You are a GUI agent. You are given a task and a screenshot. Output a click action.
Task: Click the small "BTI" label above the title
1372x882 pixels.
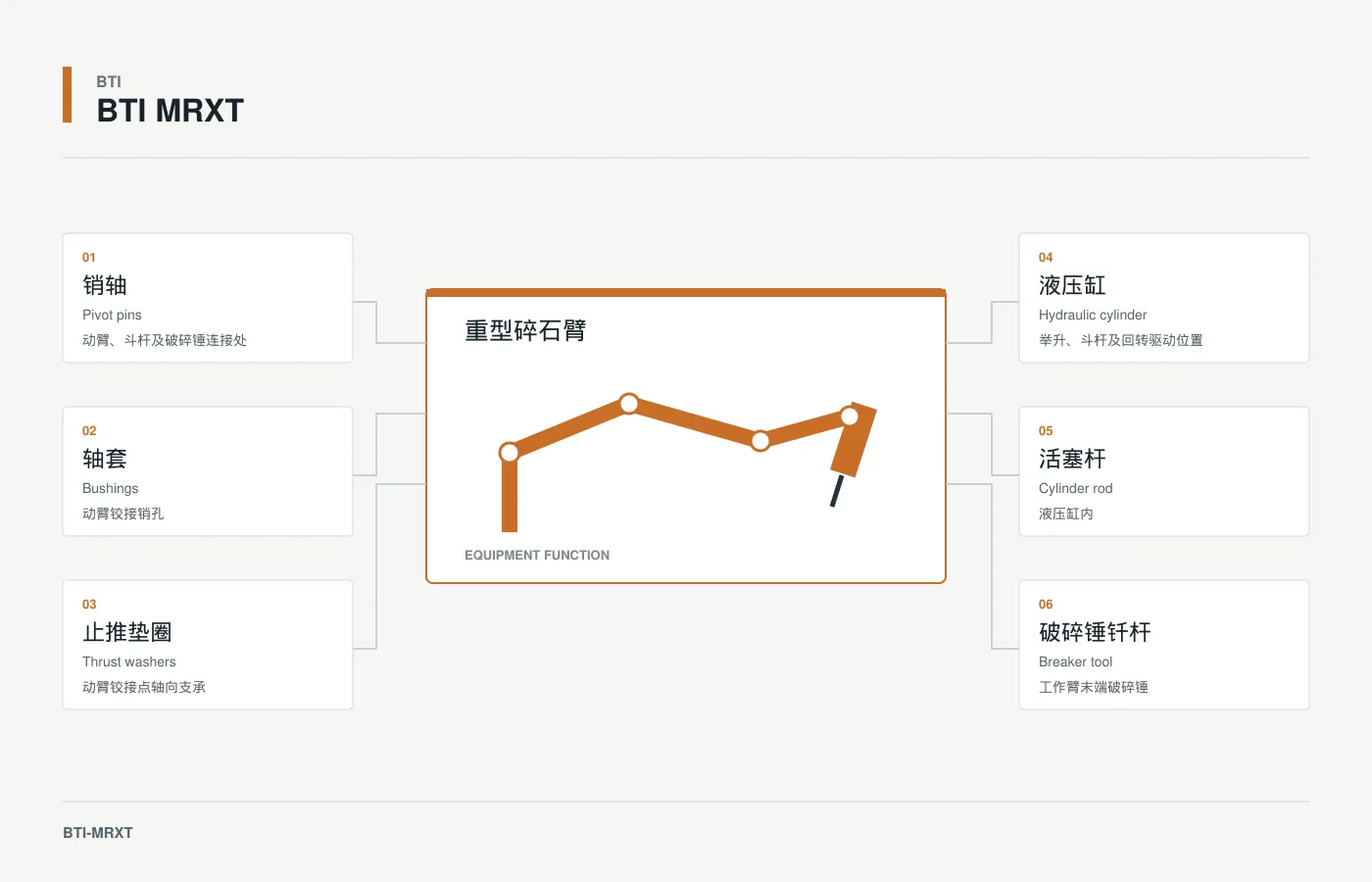109,81
